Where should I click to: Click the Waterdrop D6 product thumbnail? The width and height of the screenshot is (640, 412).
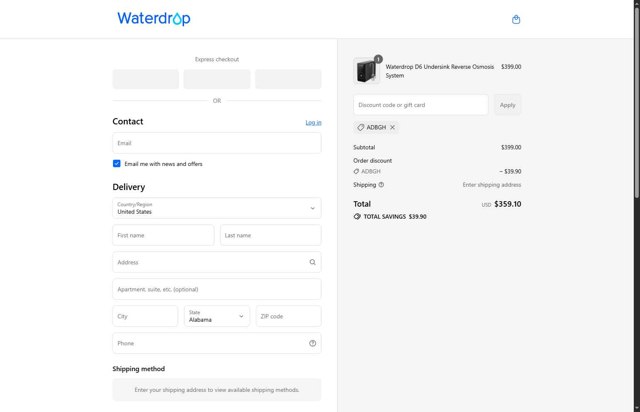tap(367, 71)
